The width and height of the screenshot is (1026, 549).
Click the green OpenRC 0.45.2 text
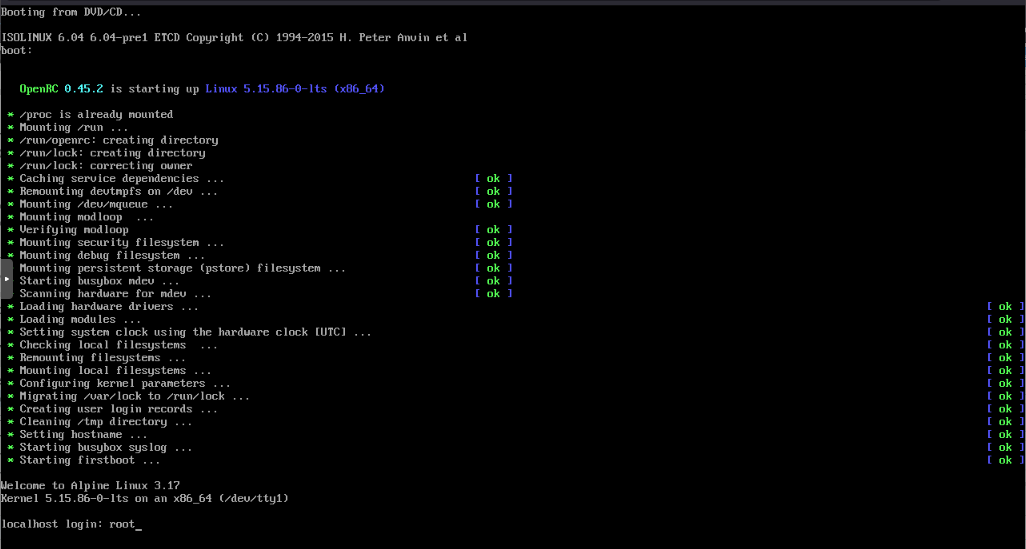(x=56, y=89)
